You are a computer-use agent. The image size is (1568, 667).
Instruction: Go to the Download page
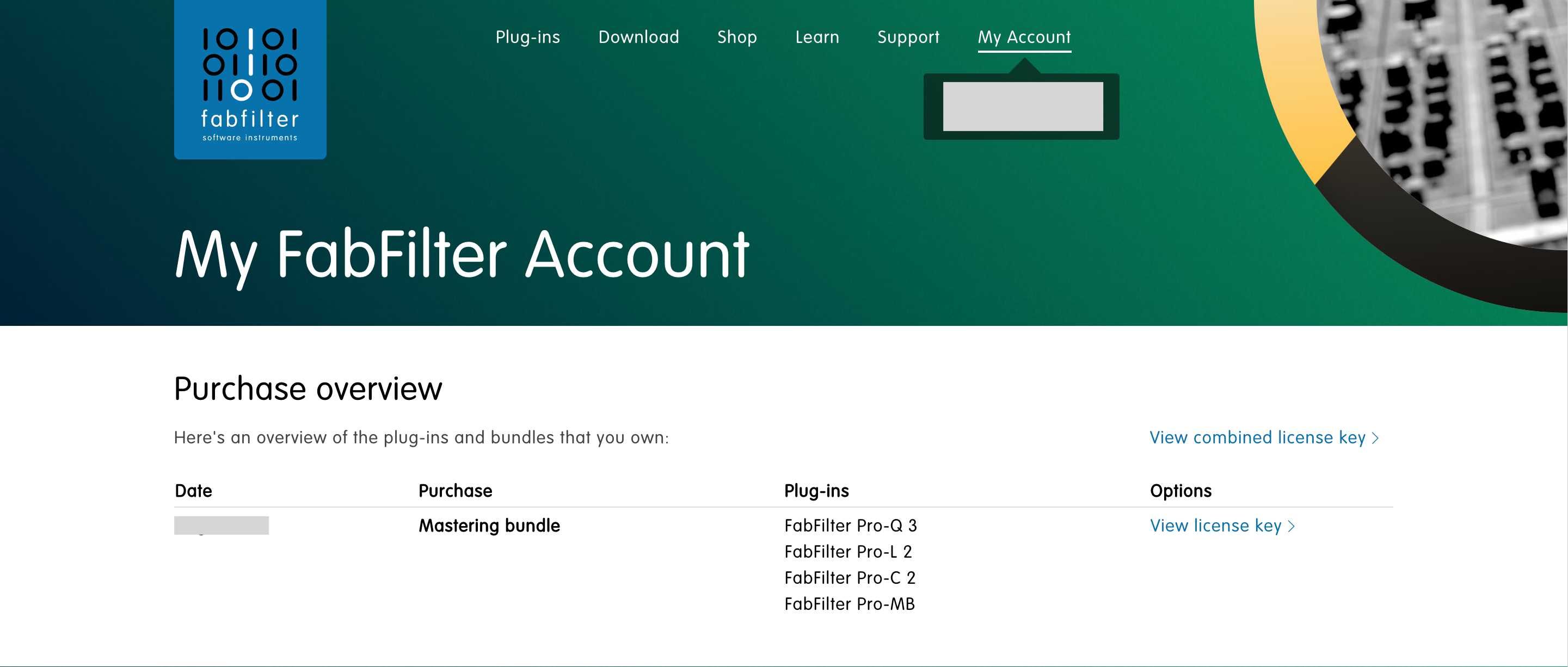pos(638,37)
